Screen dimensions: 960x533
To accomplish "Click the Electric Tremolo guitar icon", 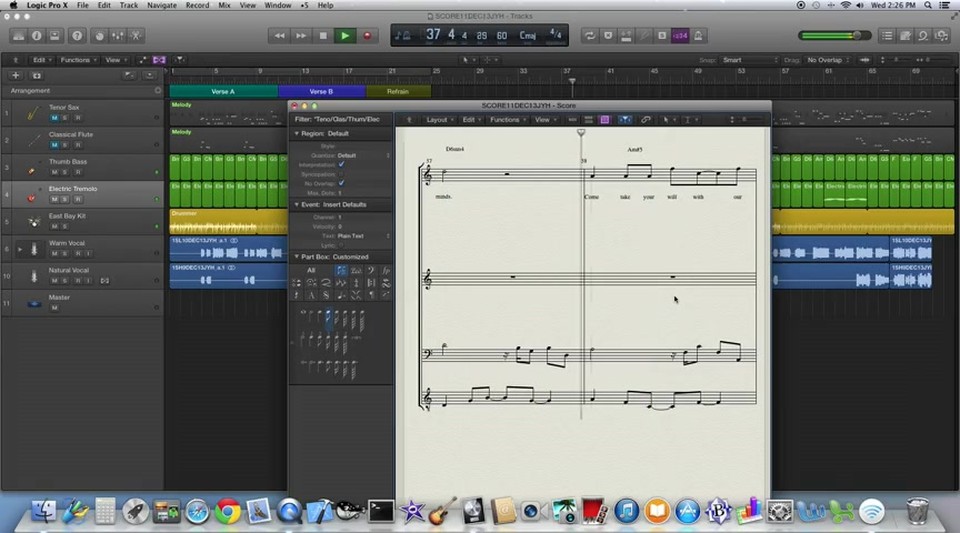I will 32,195.
